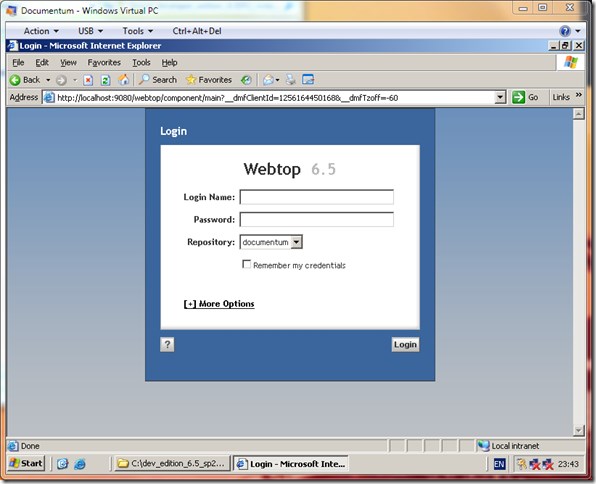This screenshot has width=596, height=484.
Task: Click the EN language bar indicator
Action: [x=499, y=464]
